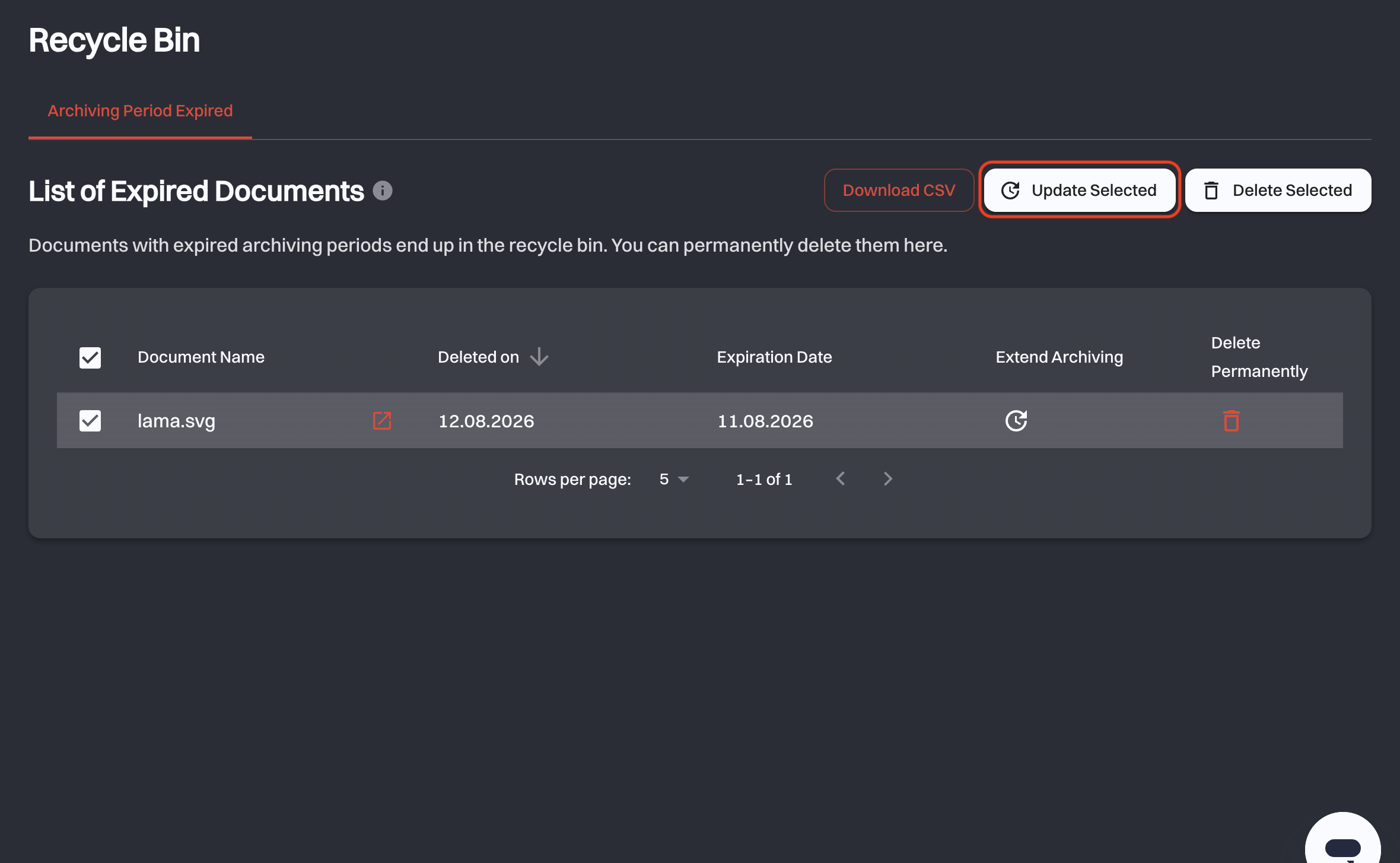Uncheck the lama.svg row checkbox
The image size is (1400, 863).
[x=90, y=421]
